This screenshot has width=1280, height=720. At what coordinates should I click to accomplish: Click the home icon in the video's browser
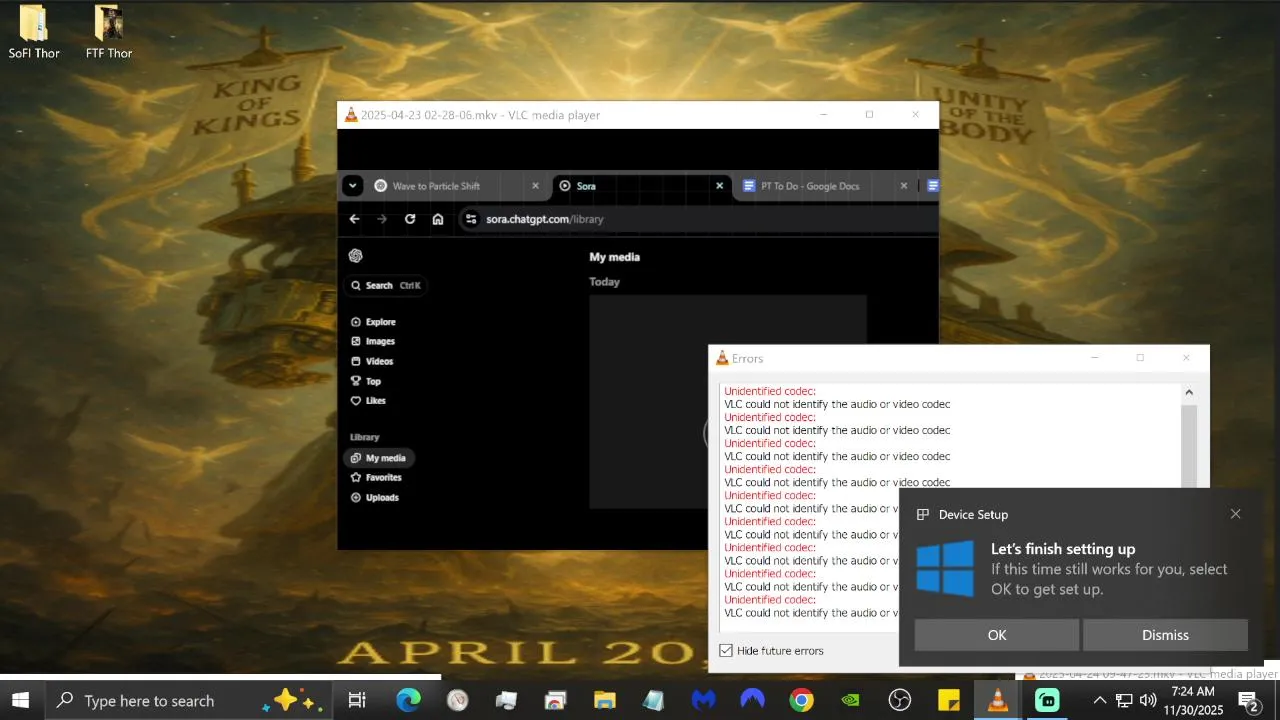coord(438,219)
